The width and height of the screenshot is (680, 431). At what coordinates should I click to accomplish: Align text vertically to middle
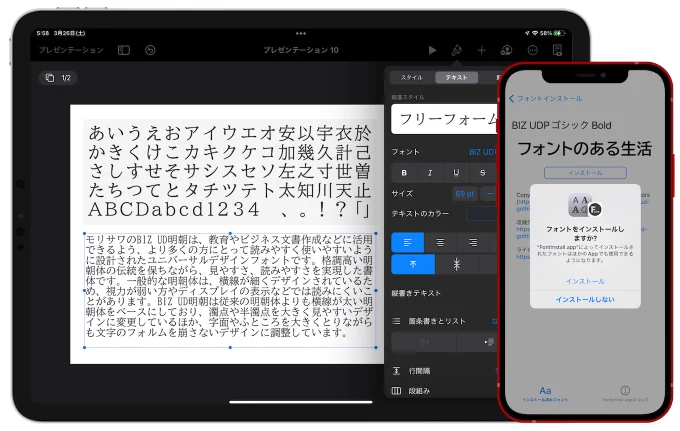tap(456, 264)
